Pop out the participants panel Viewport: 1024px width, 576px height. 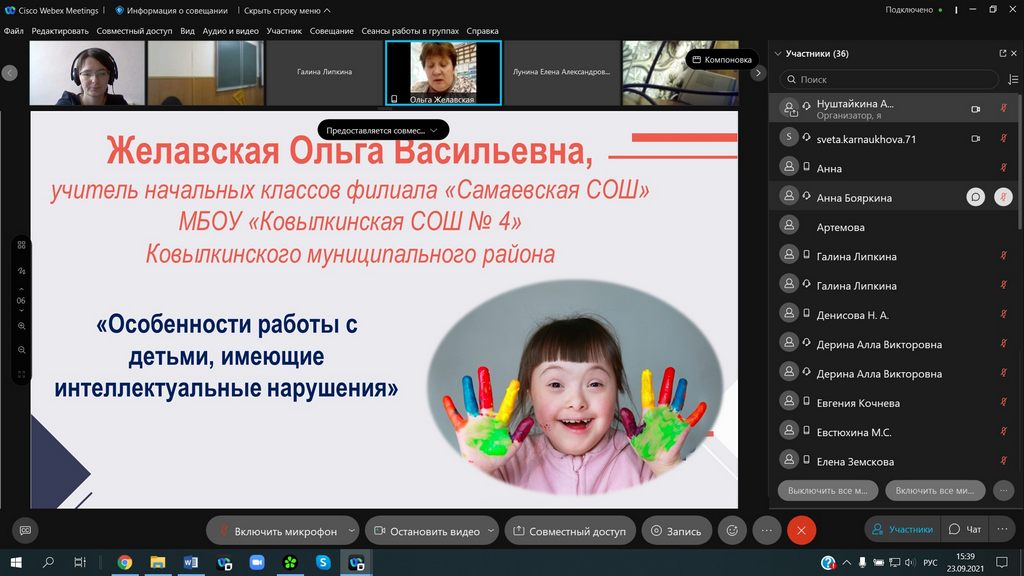click(x=1002, y=54)
